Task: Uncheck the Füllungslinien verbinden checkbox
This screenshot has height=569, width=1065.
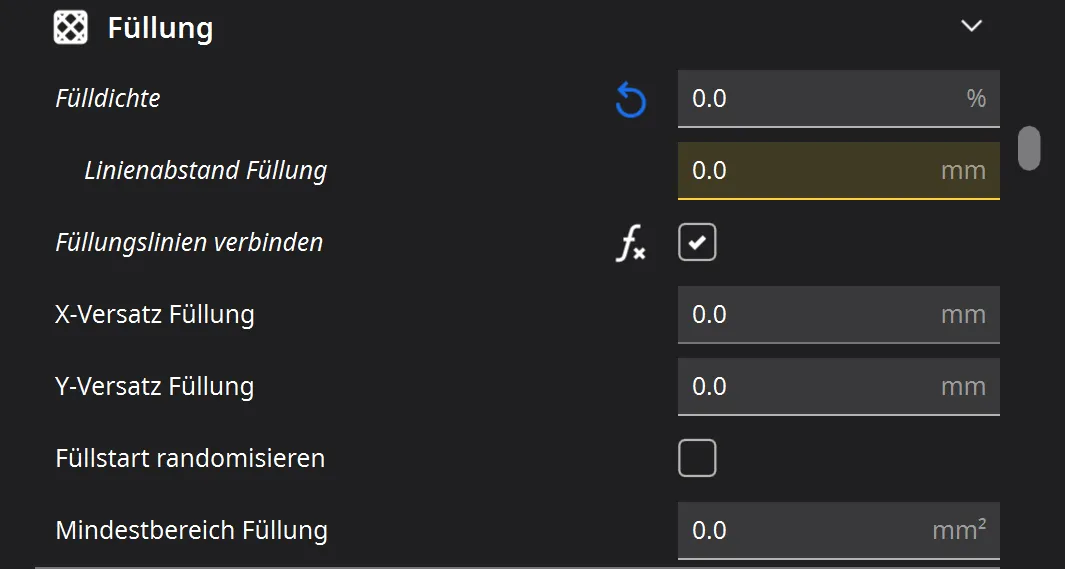Action: tap(697, 243)
